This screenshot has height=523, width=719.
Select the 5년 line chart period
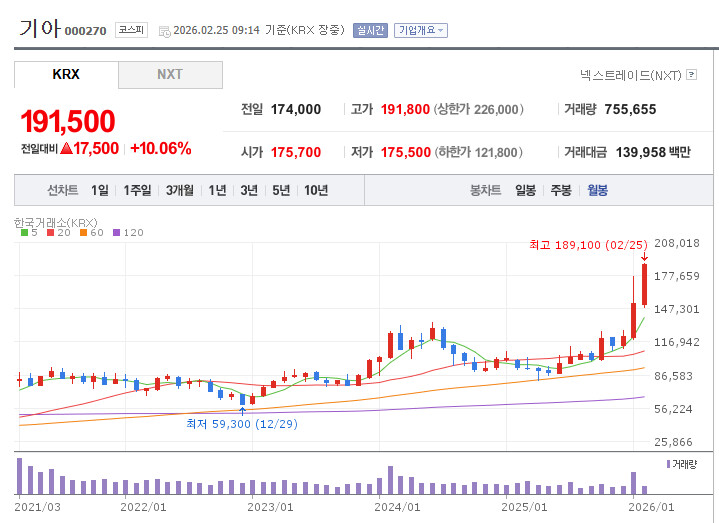[281, 190]
